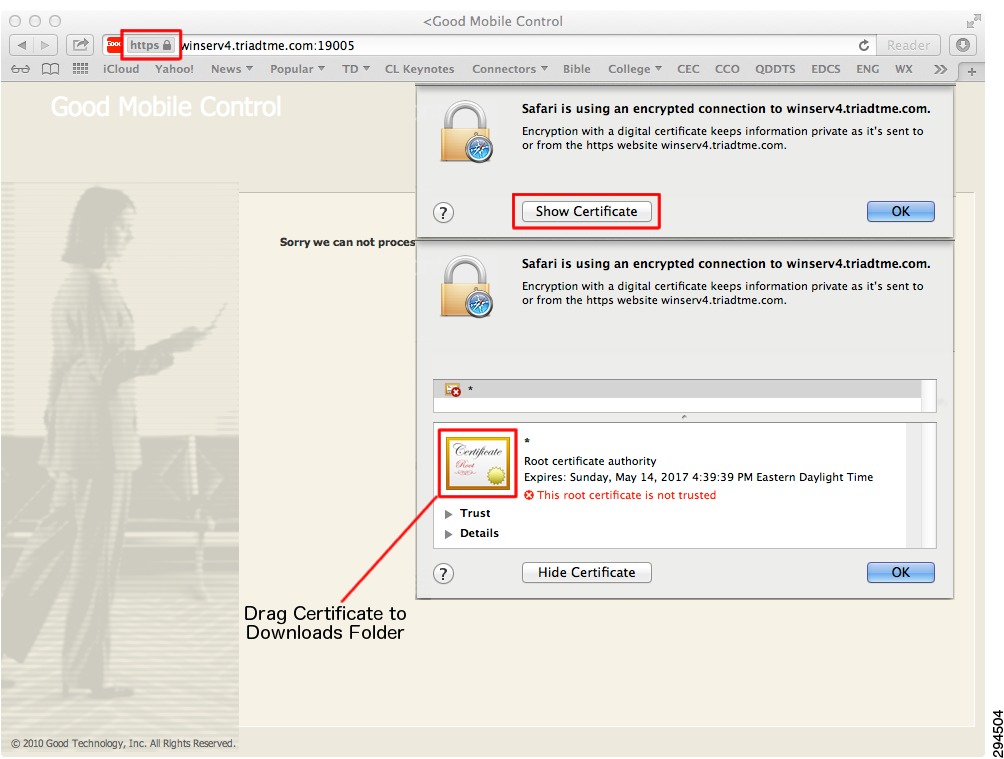Click the Hide Certificate button
The height and width of the screenshot is (759, 1004).
[x=587, y=573]
